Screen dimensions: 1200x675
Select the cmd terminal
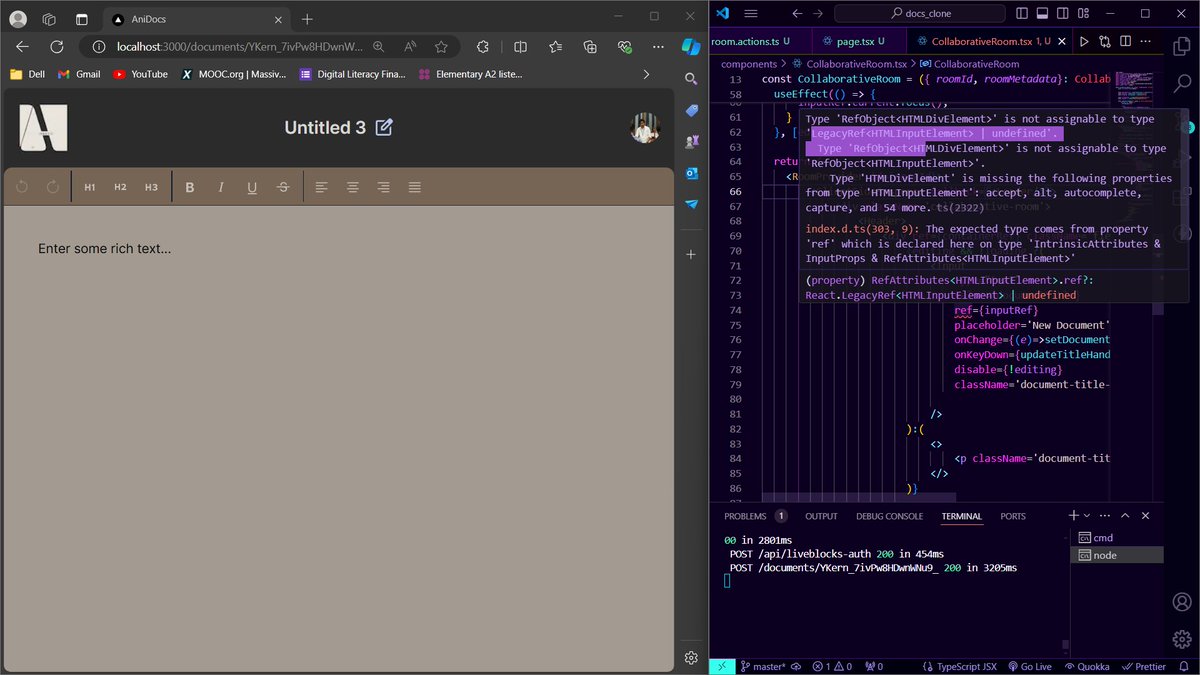1116,538
